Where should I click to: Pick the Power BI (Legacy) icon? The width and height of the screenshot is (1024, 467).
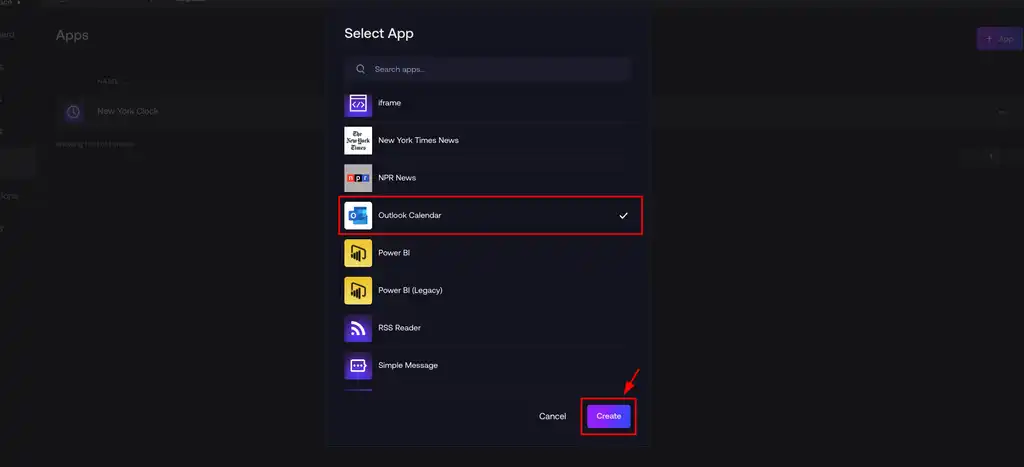[x=358, y=290]
